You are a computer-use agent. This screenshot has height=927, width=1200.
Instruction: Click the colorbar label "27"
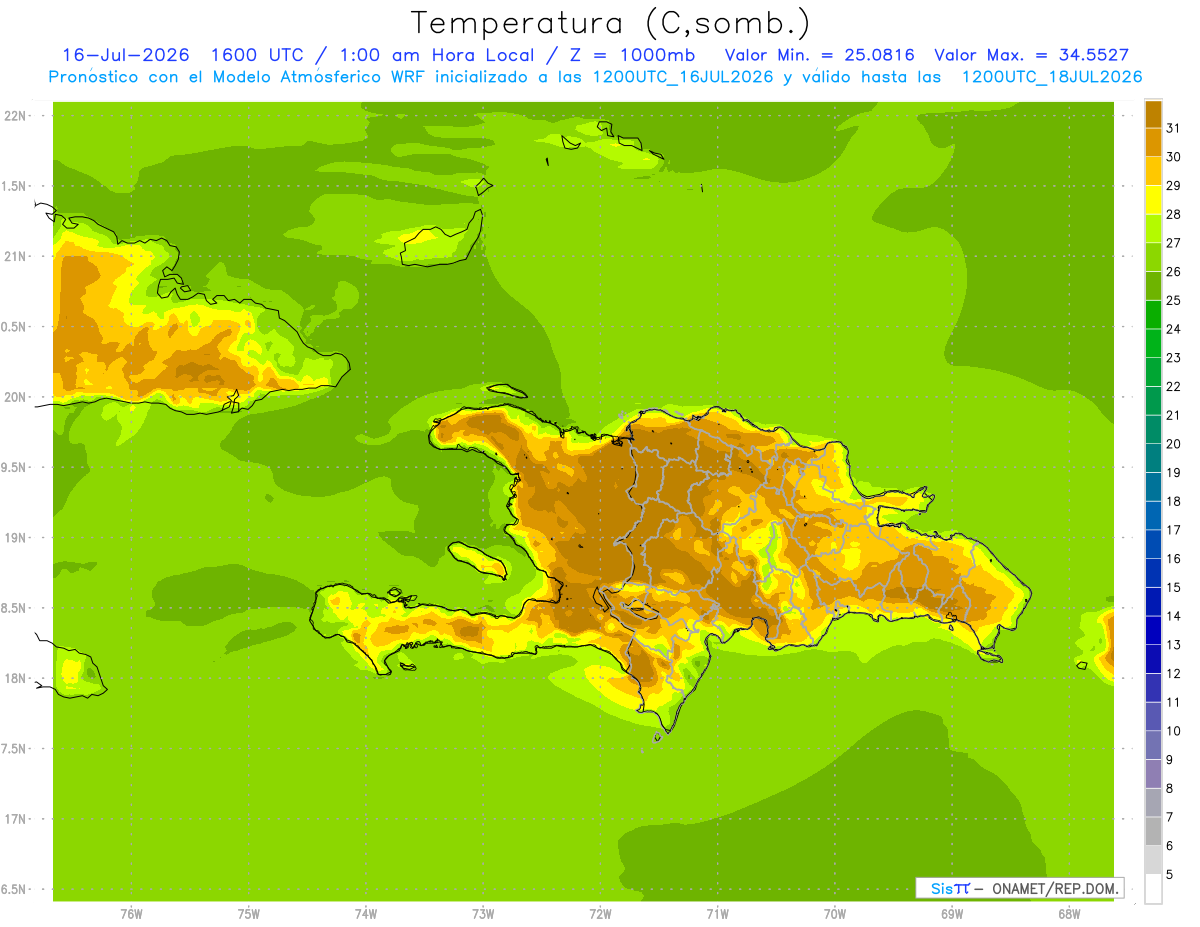click(x=1174, y=243)
